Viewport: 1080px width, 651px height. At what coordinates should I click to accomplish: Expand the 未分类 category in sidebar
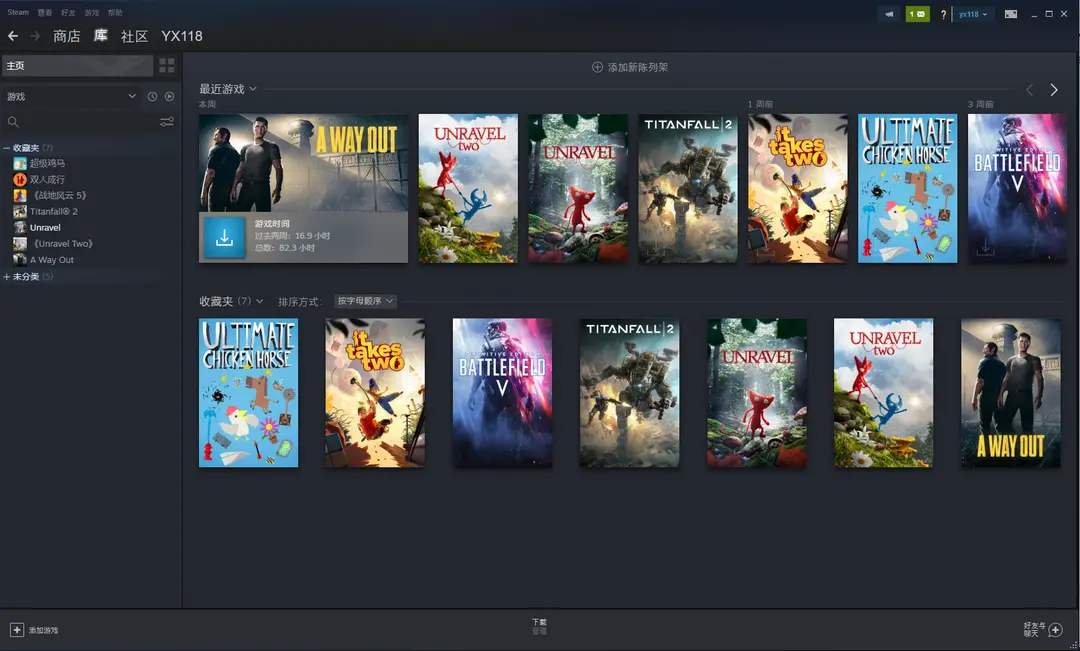(x=6, y=277)
